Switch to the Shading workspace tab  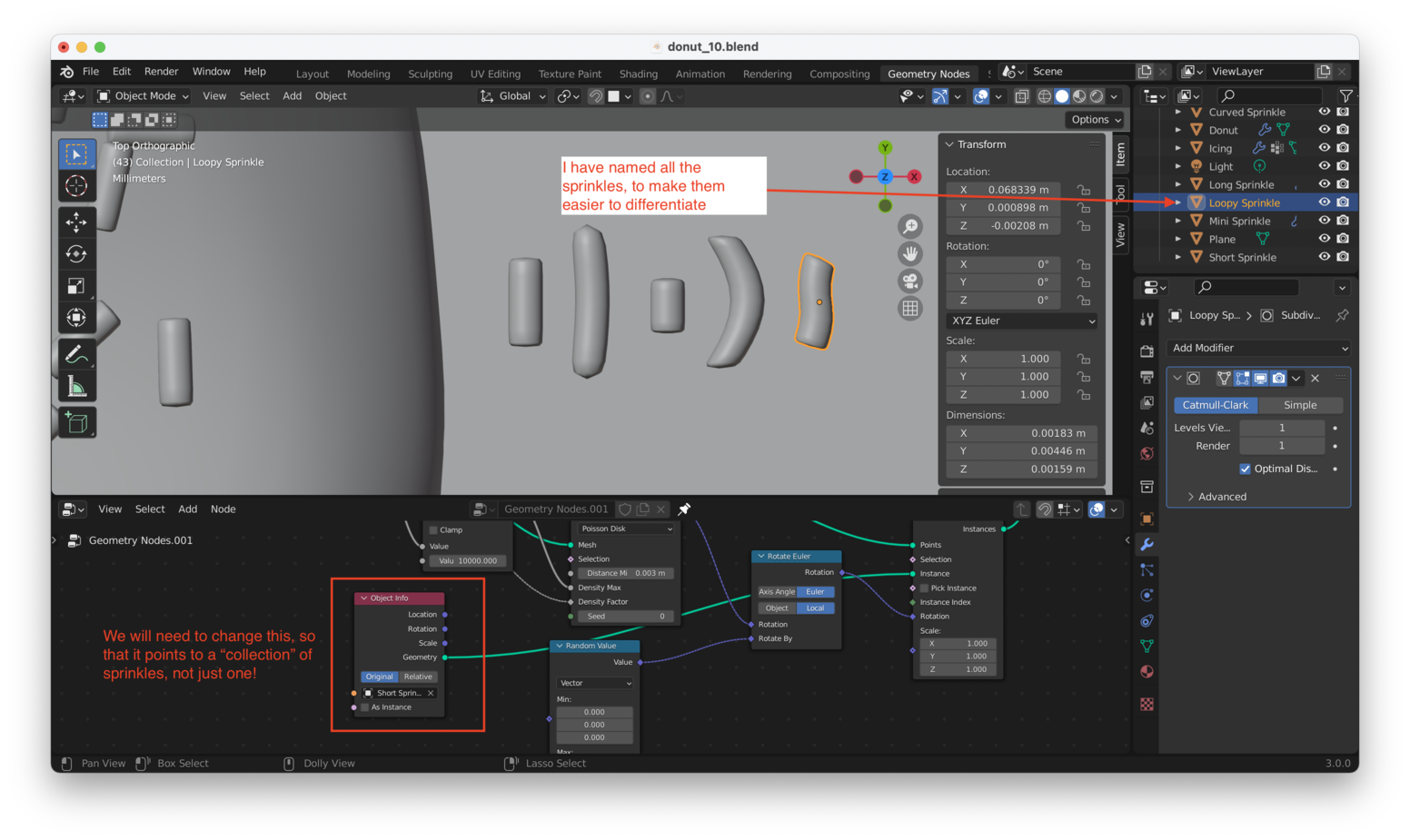pos(638,74)
